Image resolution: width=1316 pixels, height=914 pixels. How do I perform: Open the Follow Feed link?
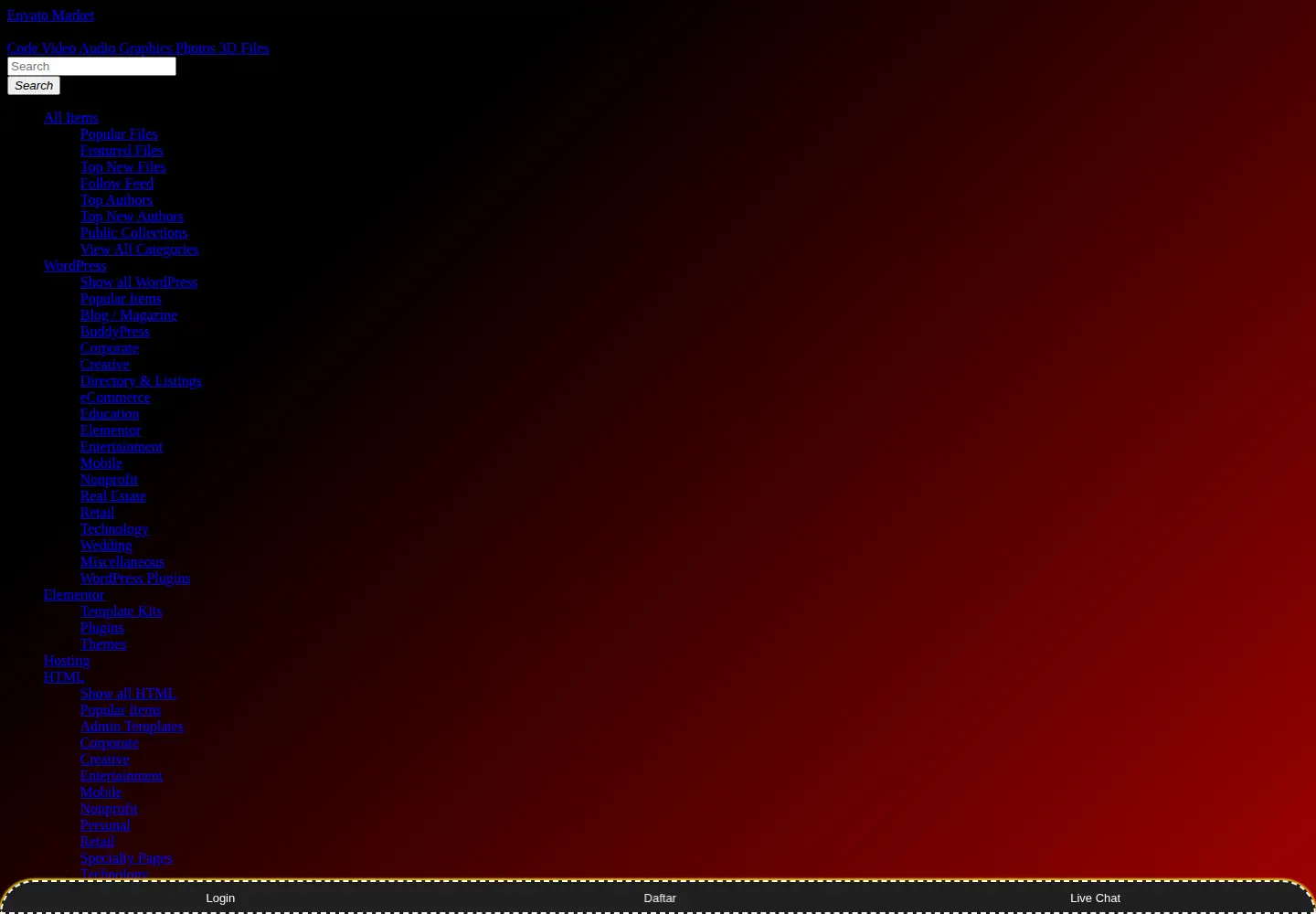pyautogui.click(x=117, y=184)
